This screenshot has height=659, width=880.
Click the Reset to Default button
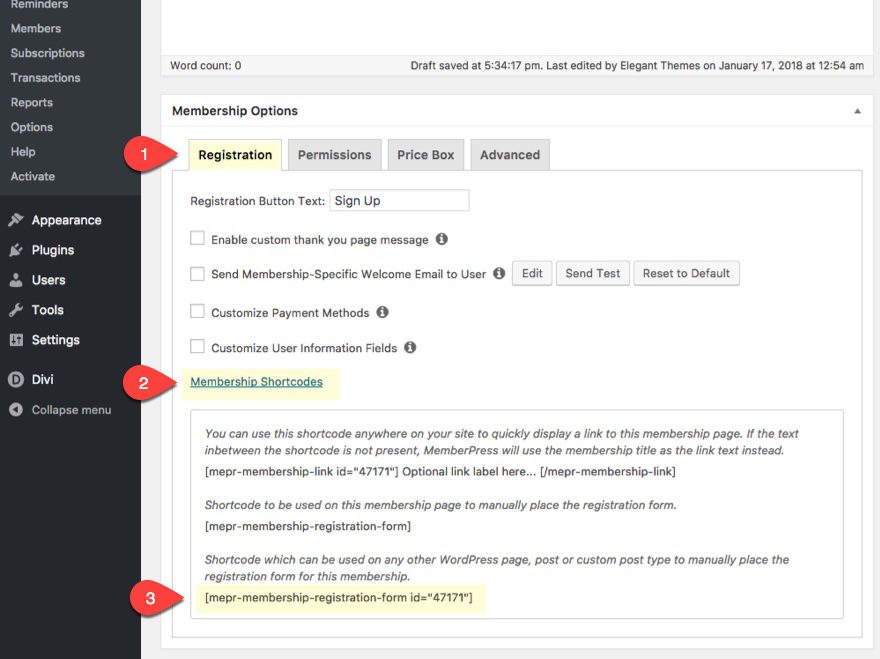pyautogui.click(x=686, y=273)
